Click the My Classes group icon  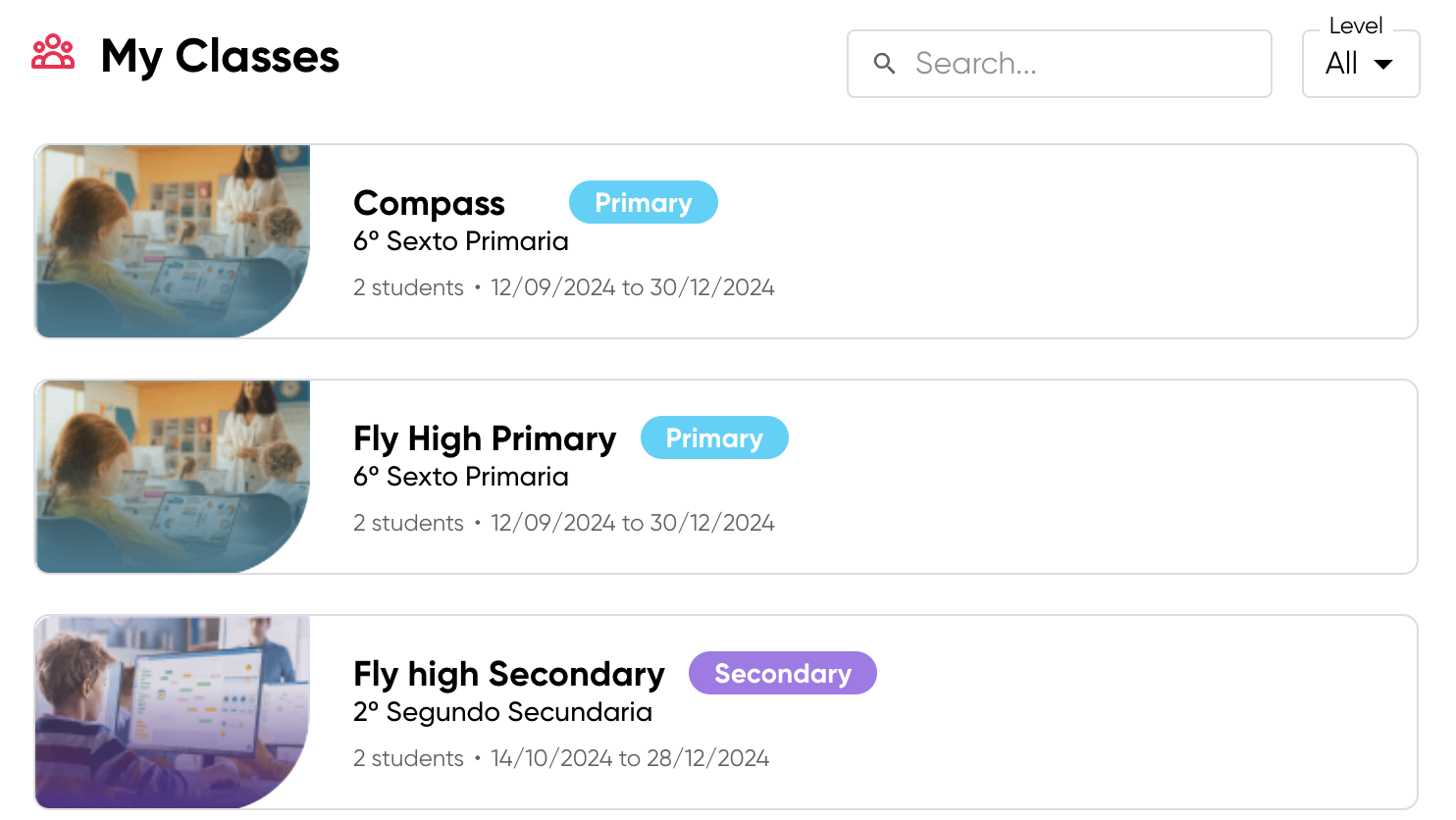(x=53, y=53)
